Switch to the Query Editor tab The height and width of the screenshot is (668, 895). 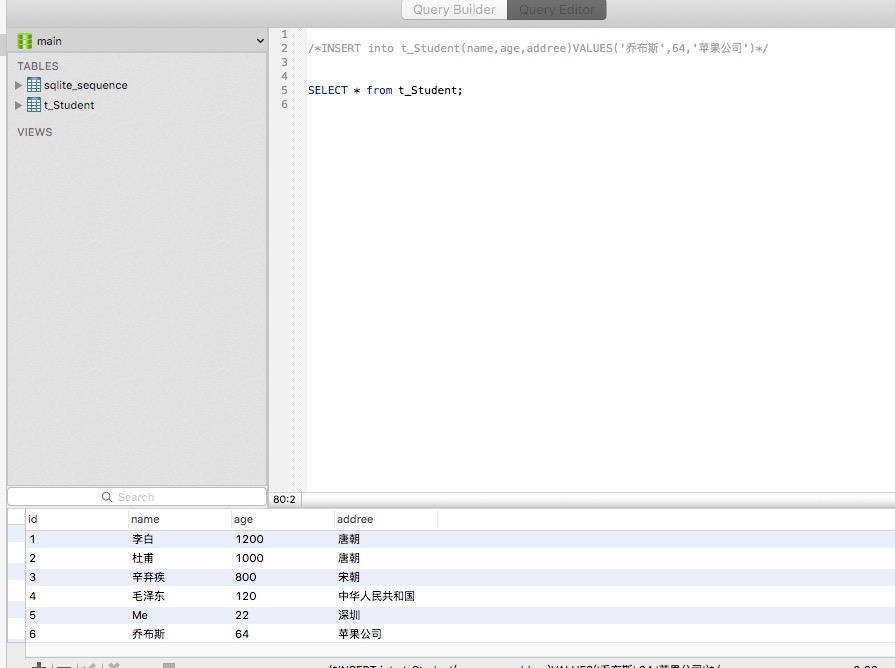click(557, 10)
